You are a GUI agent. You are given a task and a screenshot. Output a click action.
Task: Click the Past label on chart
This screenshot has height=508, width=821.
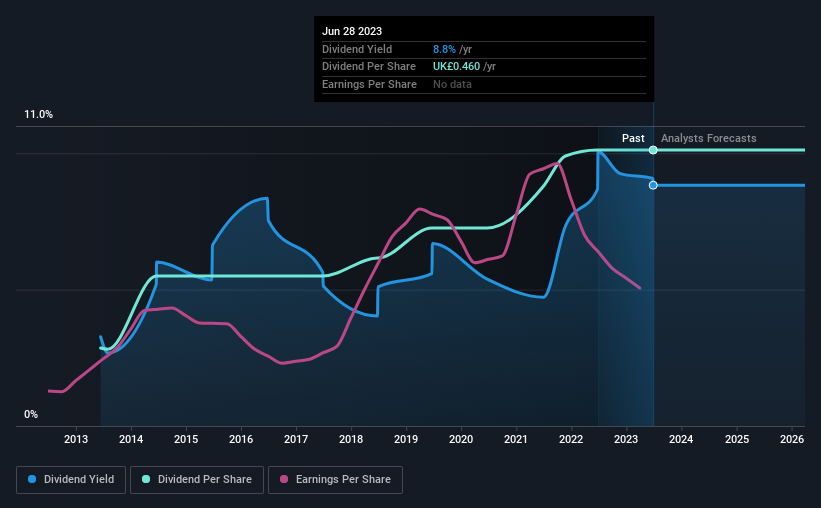tap(633, 138)
